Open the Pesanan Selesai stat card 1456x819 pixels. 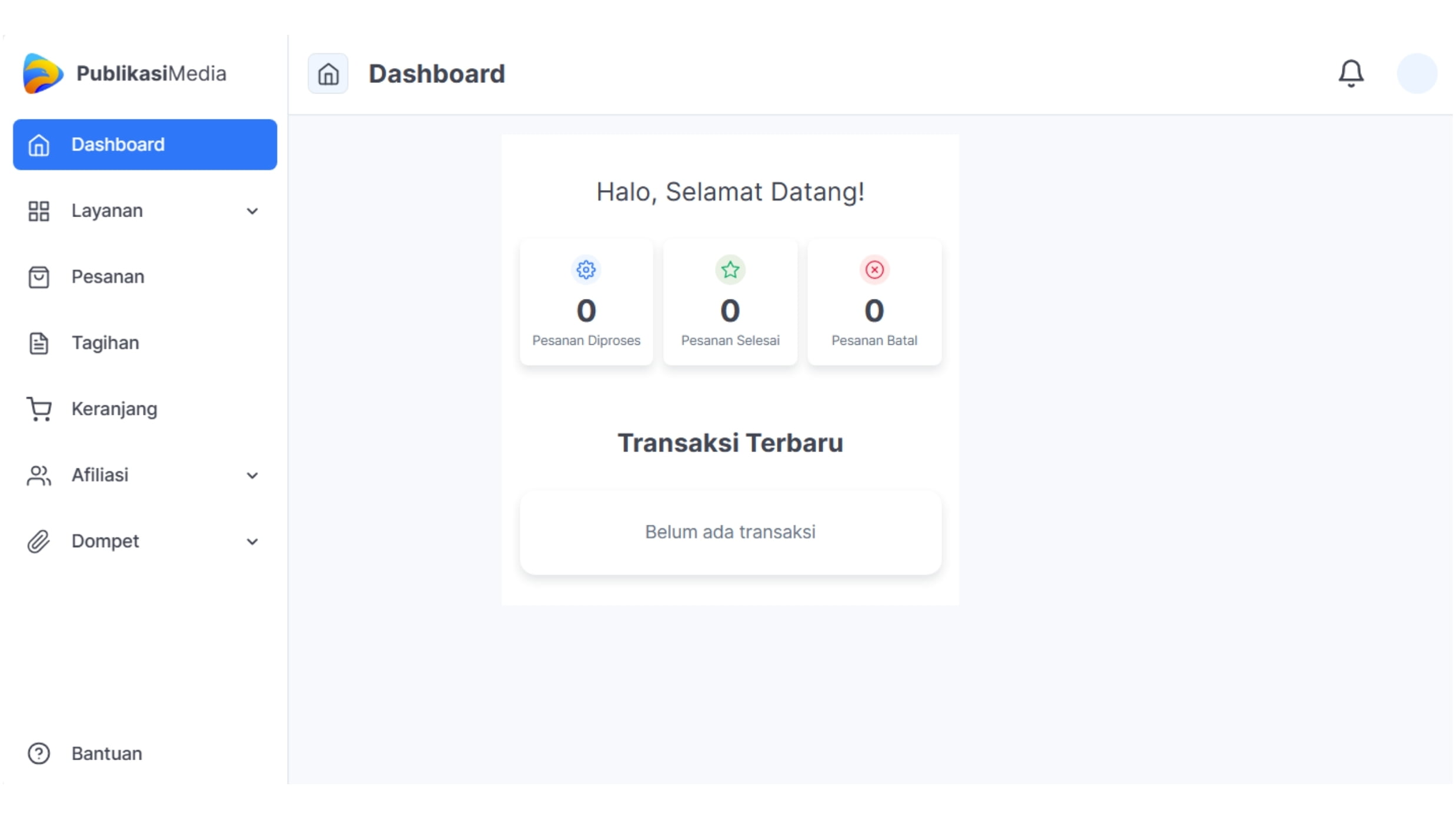click(730, 302)
